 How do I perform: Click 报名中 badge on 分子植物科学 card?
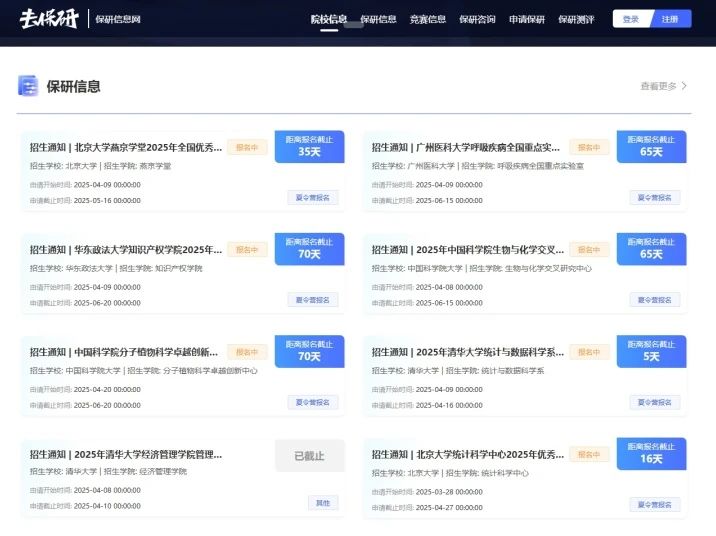tap(247, 352)
